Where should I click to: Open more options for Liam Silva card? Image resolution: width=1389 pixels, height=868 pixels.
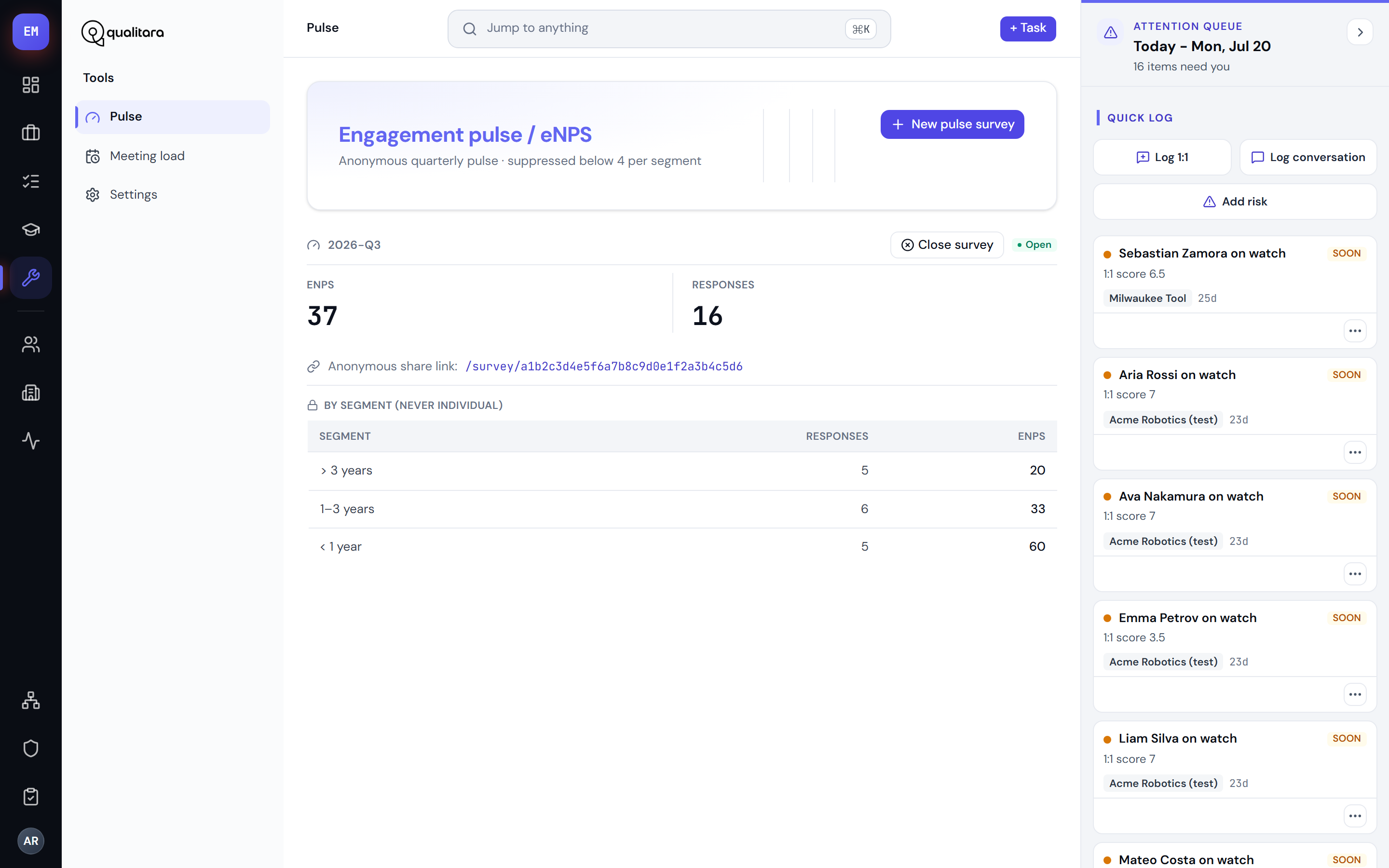1355,816
